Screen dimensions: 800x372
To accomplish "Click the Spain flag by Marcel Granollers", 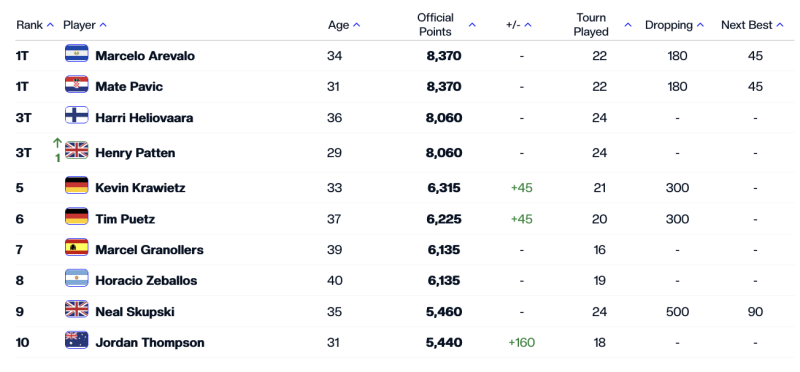I will (77, 247).
